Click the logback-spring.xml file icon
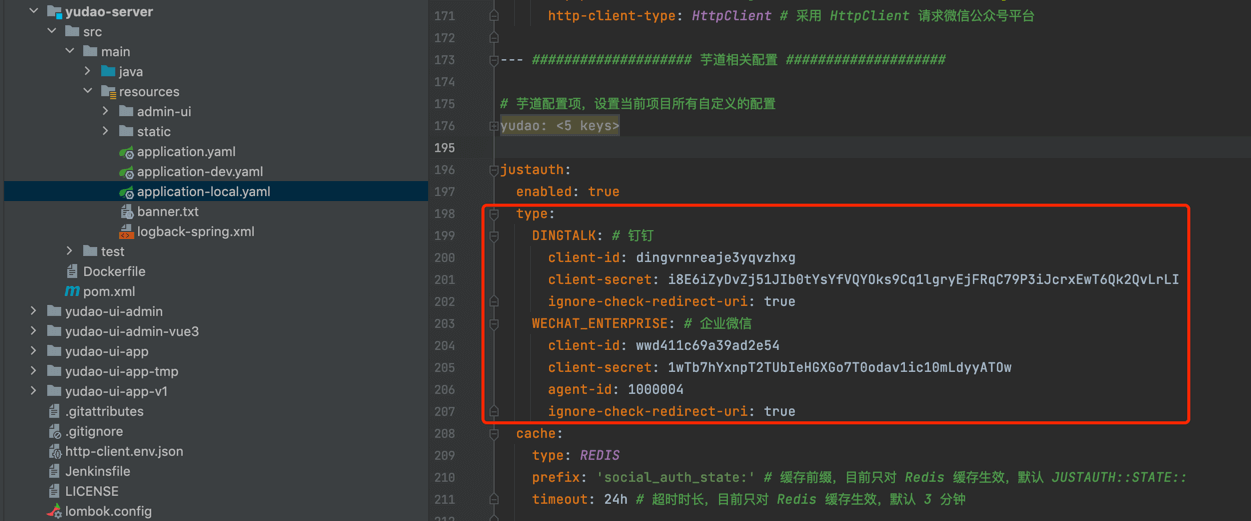This screenshot has width=1251, height=521. [126, 232]
